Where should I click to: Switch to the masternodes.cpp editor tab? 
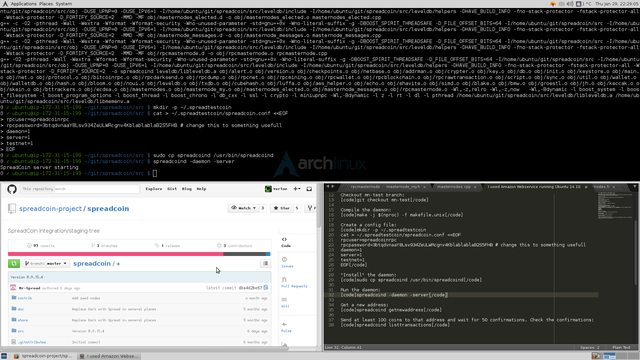tap(453, 187)
